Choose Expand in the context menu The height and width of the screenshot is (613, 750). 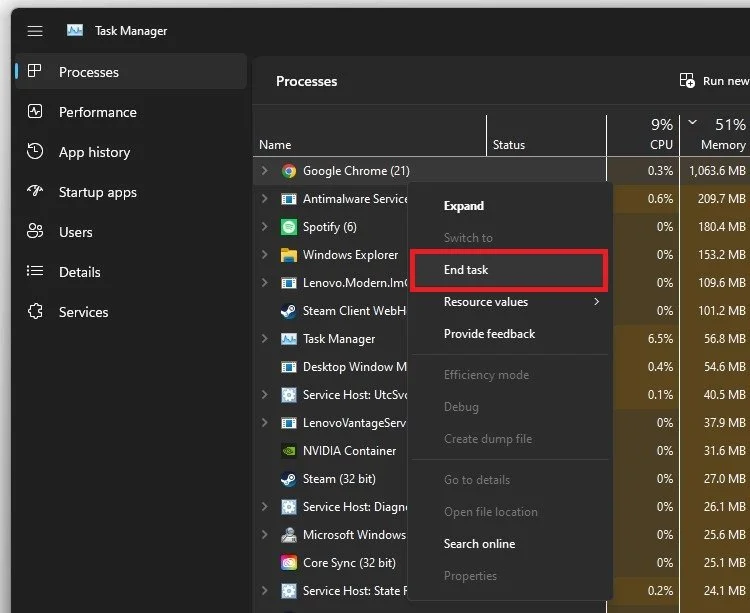pos(510,206)
